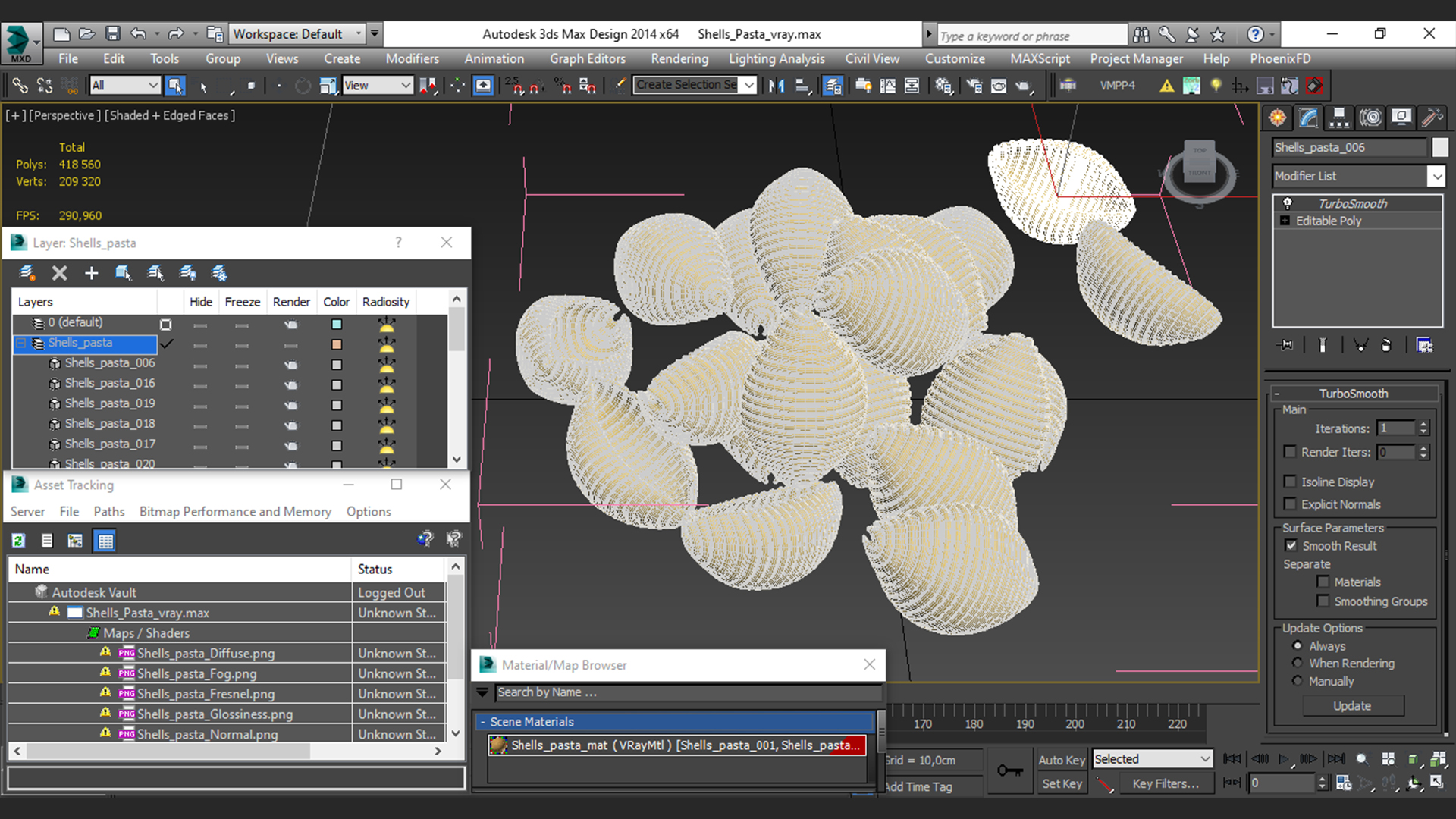Open the Motion panel tab

[x=1370, y=118]
